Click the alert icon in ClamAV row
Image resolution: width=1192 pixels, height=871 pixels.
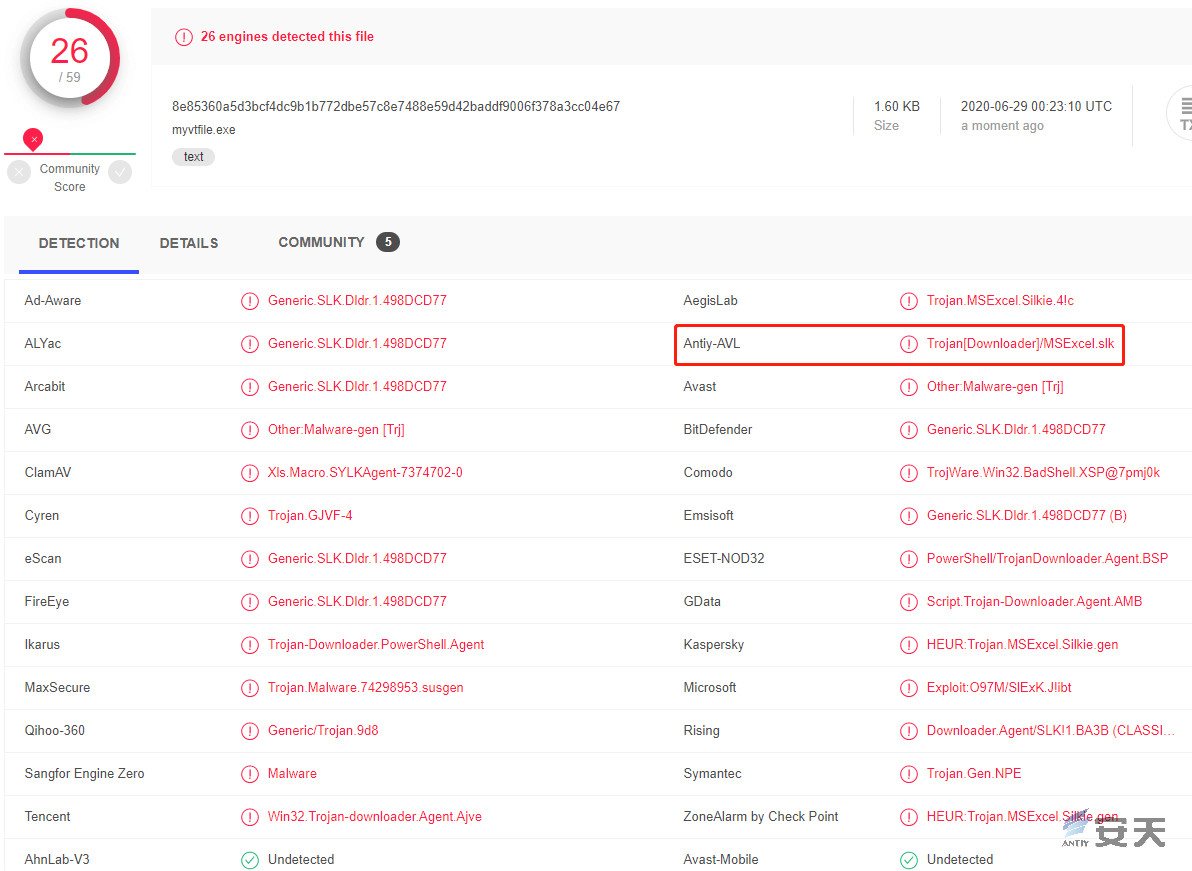pyautogui.click(x=250, y=473)
